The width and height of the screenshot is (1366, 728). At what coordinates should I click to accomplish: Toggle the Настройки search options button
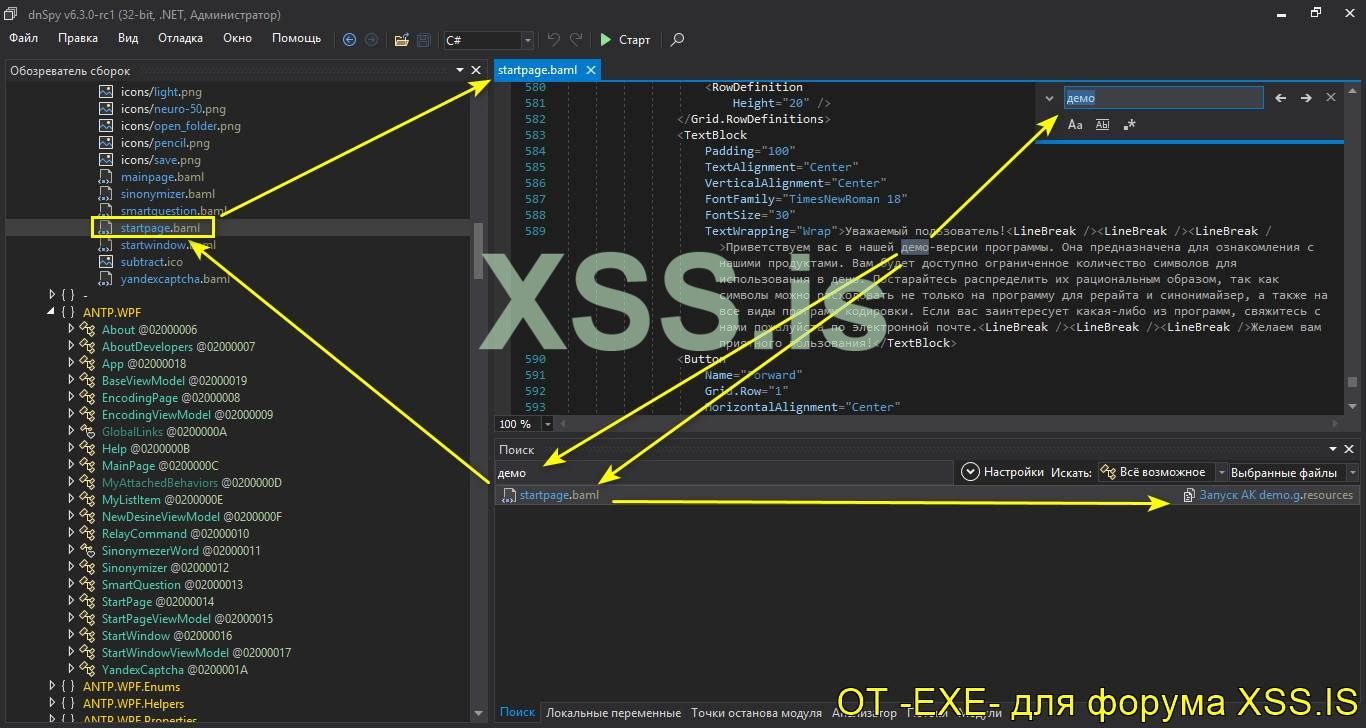tap(1002, 472)
